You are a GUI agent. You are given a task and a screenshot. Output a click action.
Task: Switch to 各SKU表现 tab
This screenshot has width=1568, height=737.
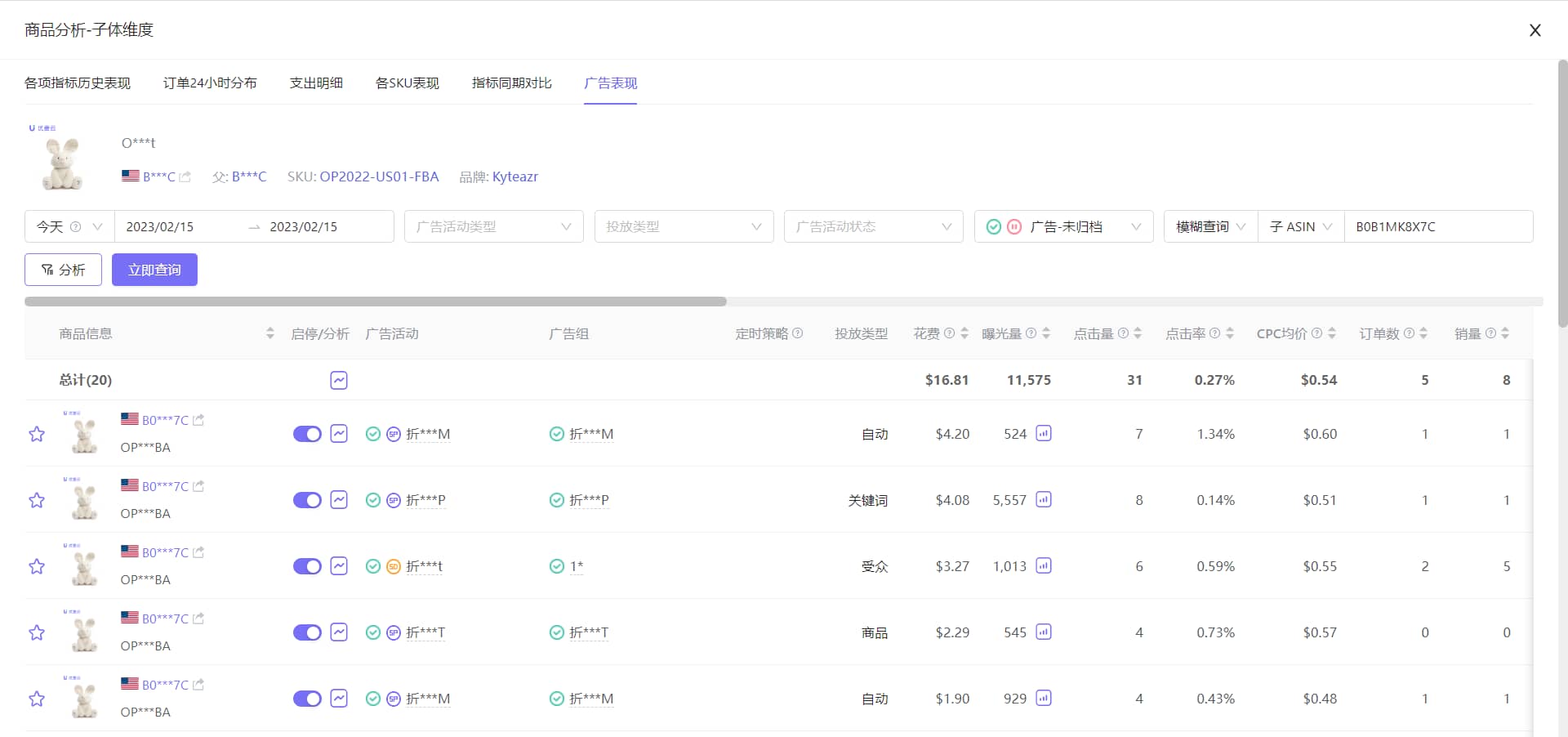coord(408,83)
